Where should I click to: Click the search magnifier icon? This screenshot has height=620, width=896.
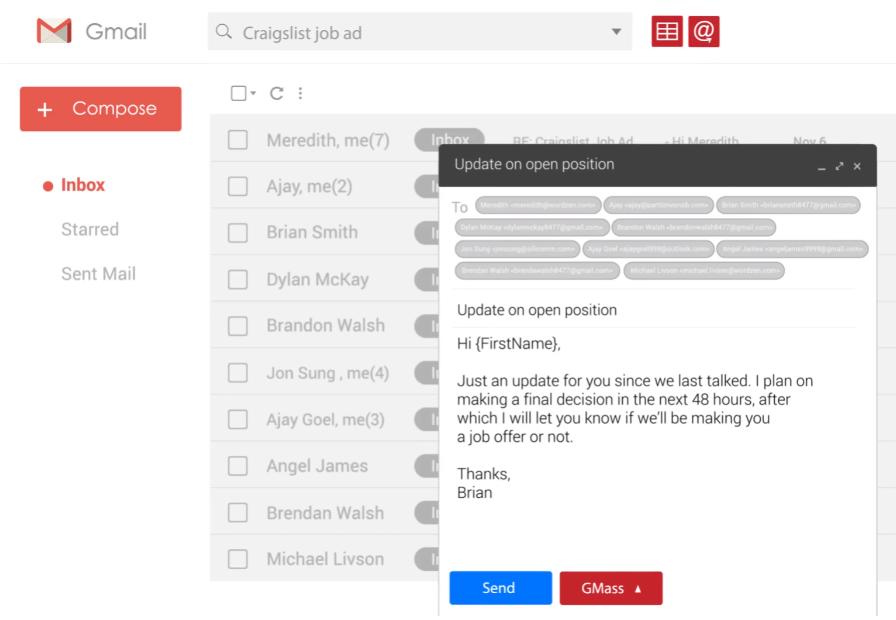(224, 32)
